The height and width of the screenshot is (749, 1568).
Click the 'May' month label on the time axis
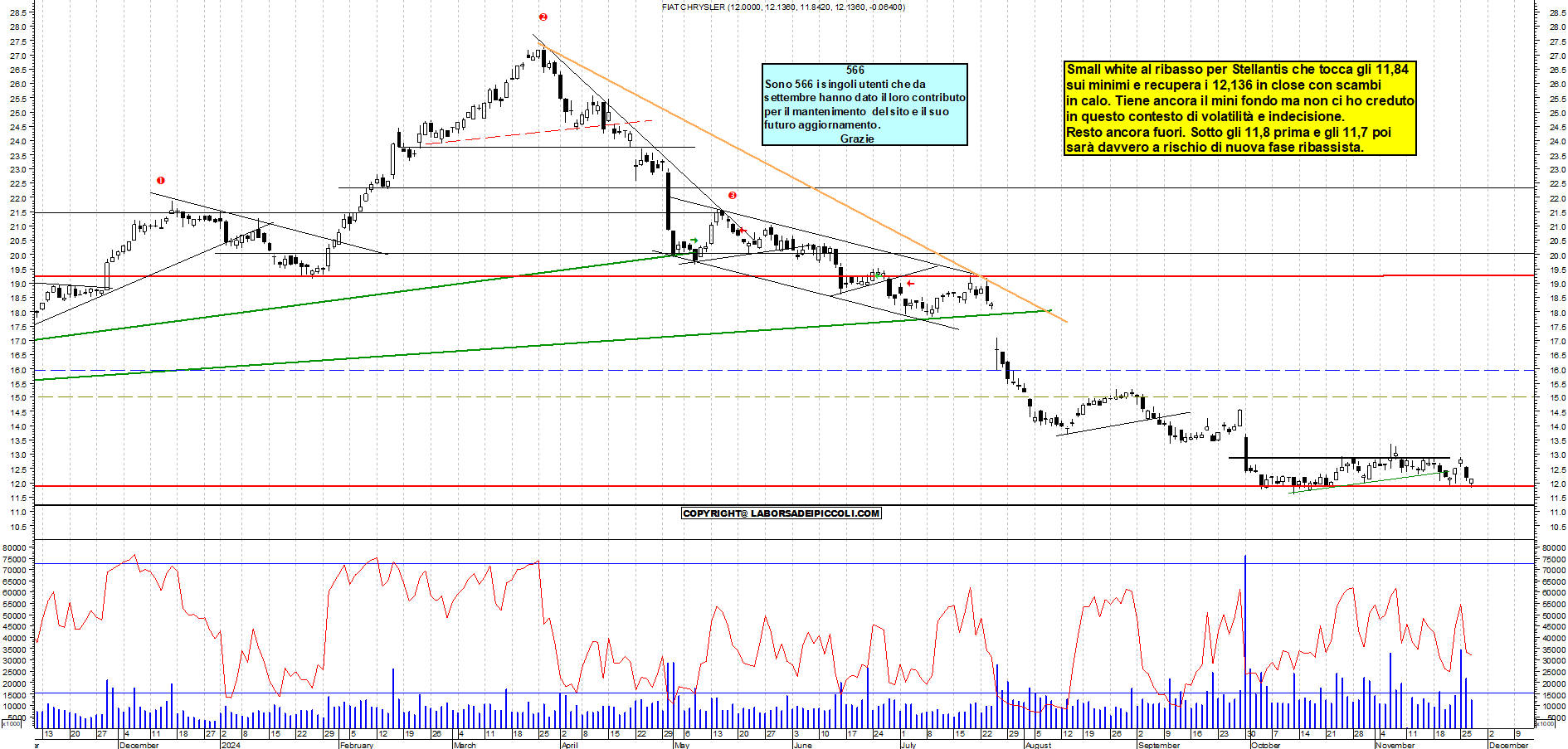coord(682,745)
